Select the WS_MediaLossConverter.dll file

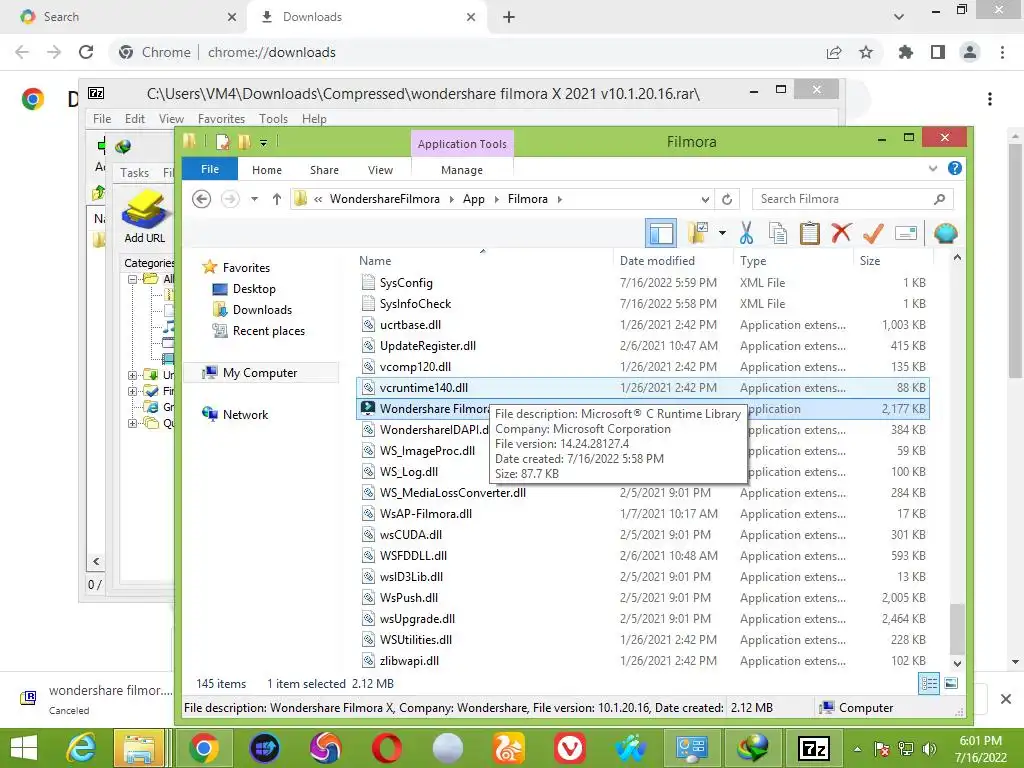click(x=453, y=492)
